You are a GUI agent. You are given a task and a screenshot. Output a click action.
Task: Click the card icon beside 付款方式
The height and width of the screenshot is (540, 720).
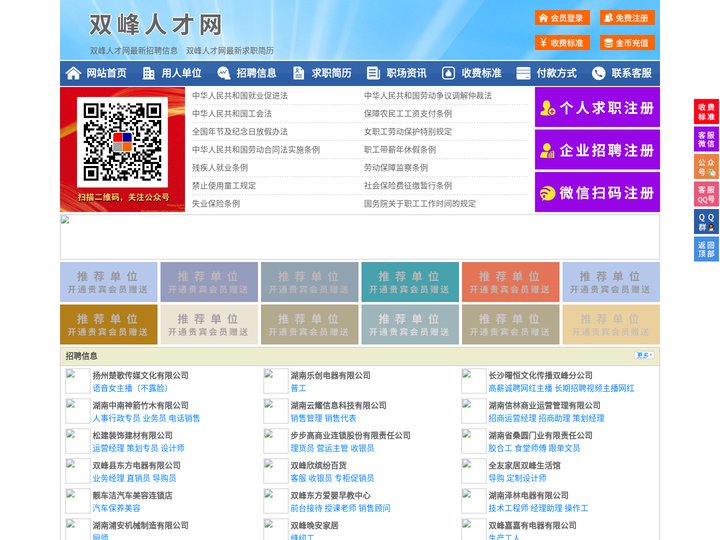pos(523,73)
